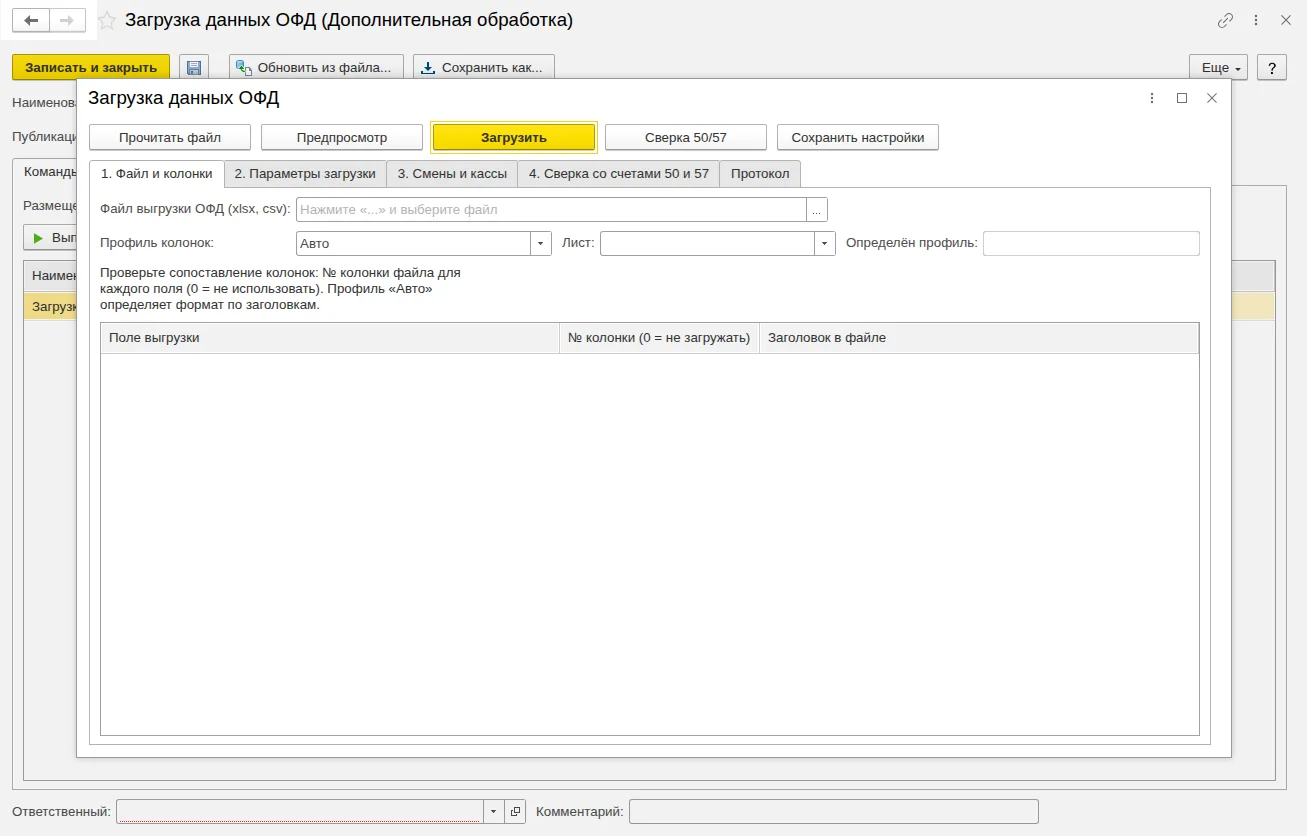Go back with the left arrow button
Screen dimensions: 1307x836
tap(31, 20)
